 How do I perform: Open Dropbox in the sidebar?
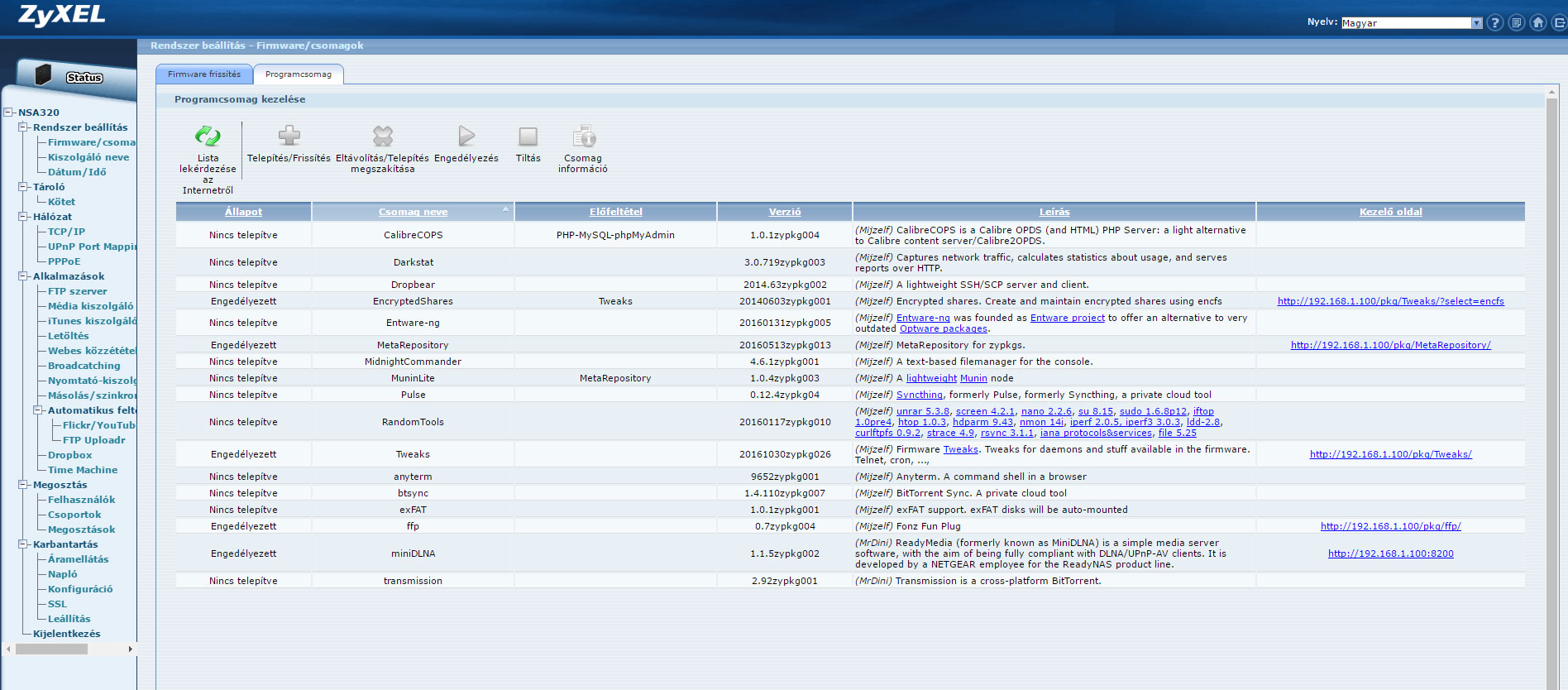pyautogui.click(x=70, y=455)
